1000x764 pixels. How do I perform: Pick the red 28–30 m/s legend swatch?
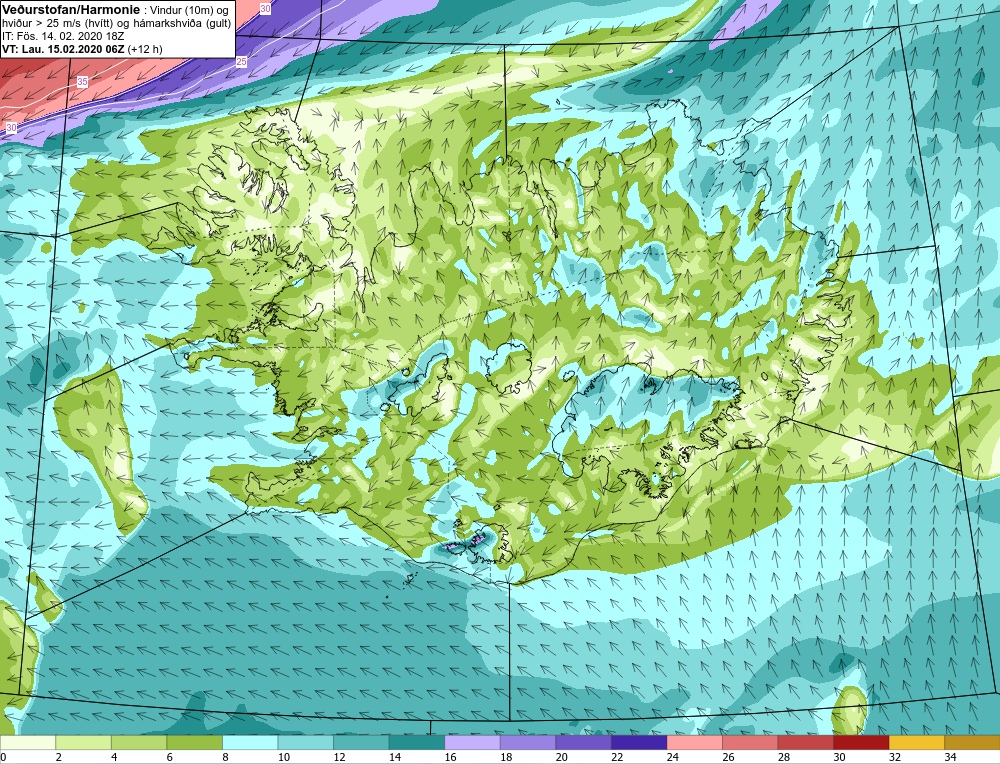pyautogui.click(x=805, y=742)
